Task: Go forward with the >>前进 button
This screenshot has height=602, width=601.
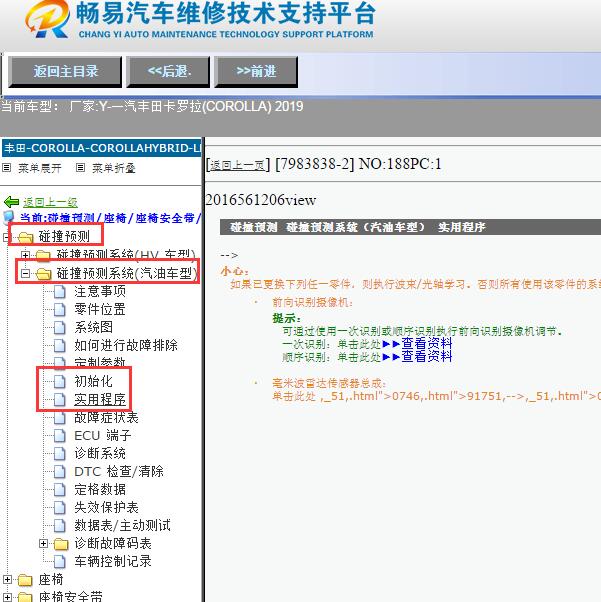Action: pos(256,72)
